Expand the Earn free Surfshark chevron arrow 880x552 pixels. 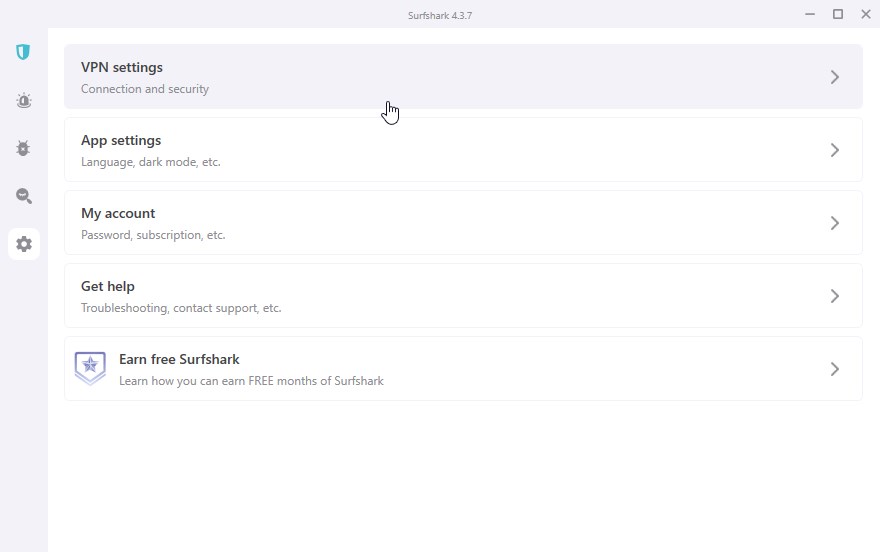[x=835, y=369]
